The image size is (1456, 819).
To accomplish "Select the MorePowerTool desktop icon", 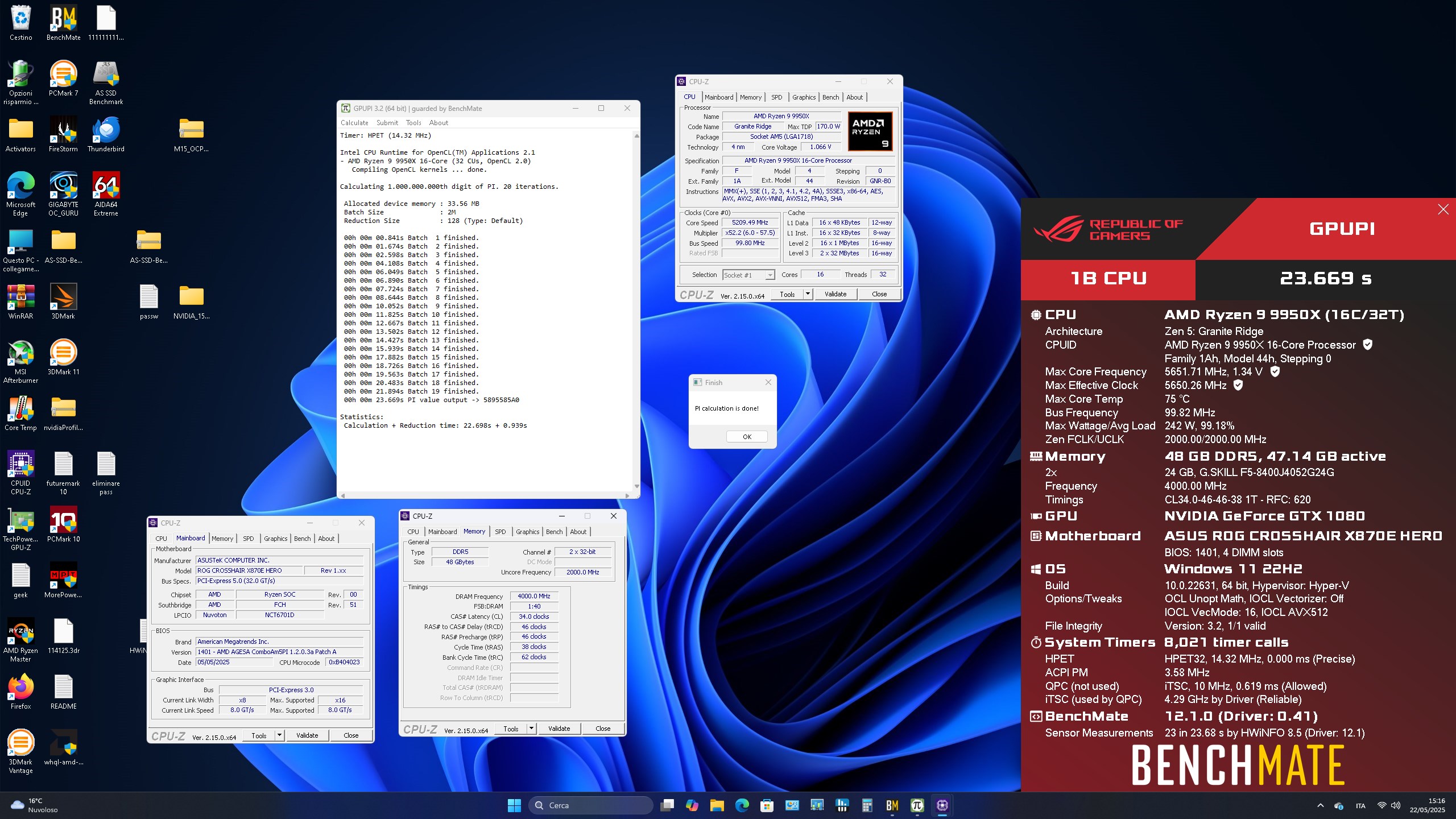I will 63,580.
